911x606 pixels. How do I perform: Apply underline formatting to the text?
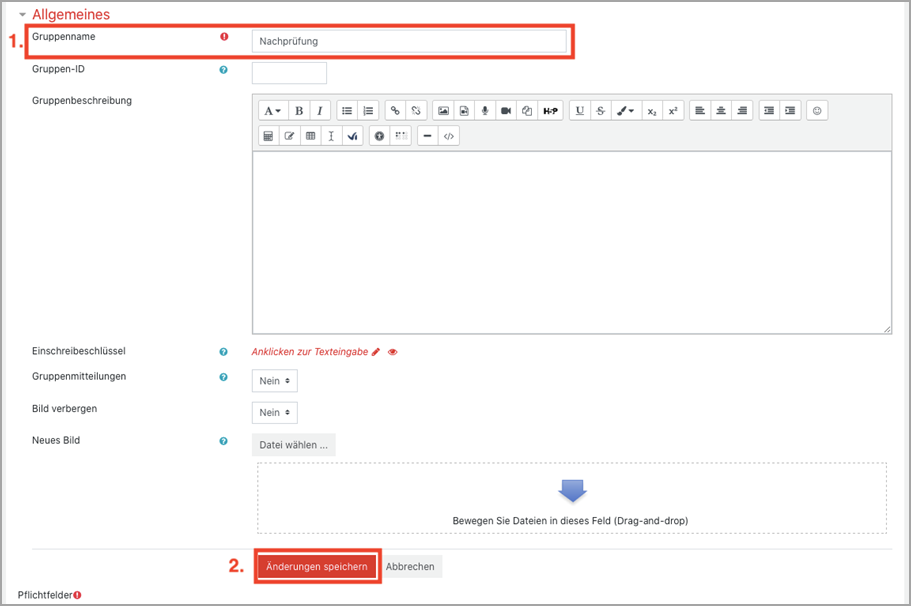[580, 111]
